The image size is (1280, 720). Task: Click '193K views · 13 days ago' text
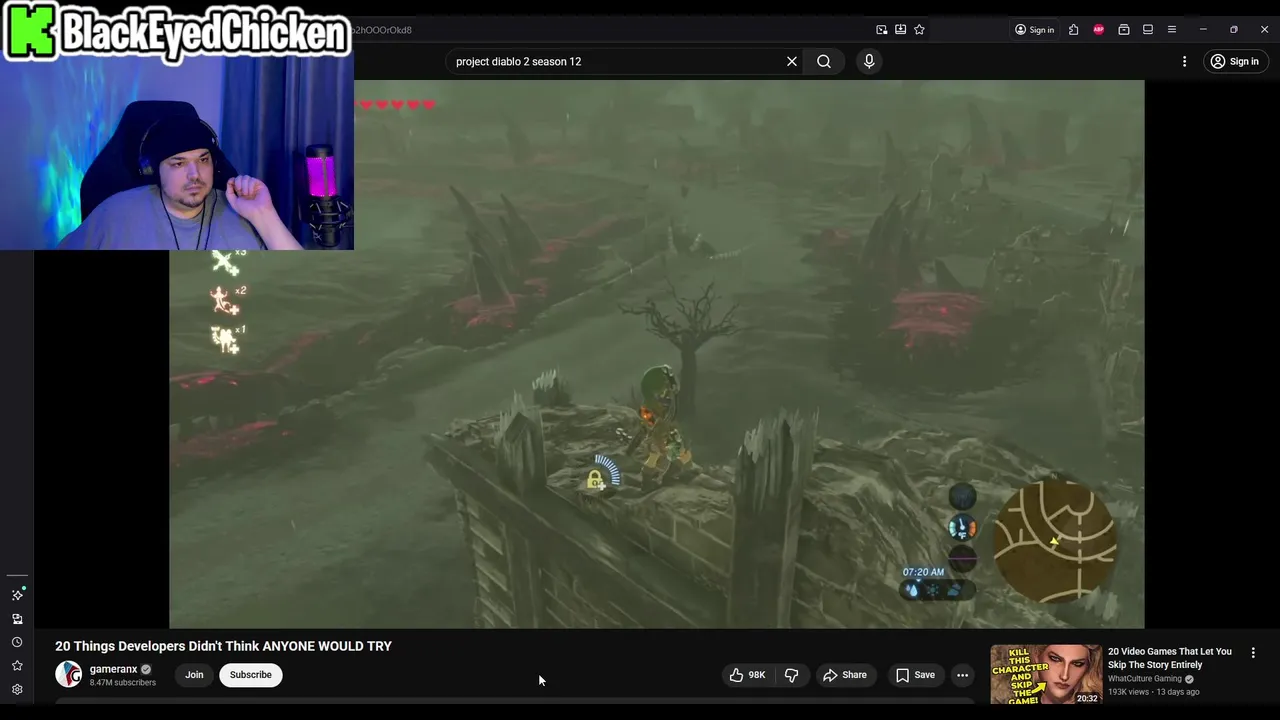(x=1153, y=692)
